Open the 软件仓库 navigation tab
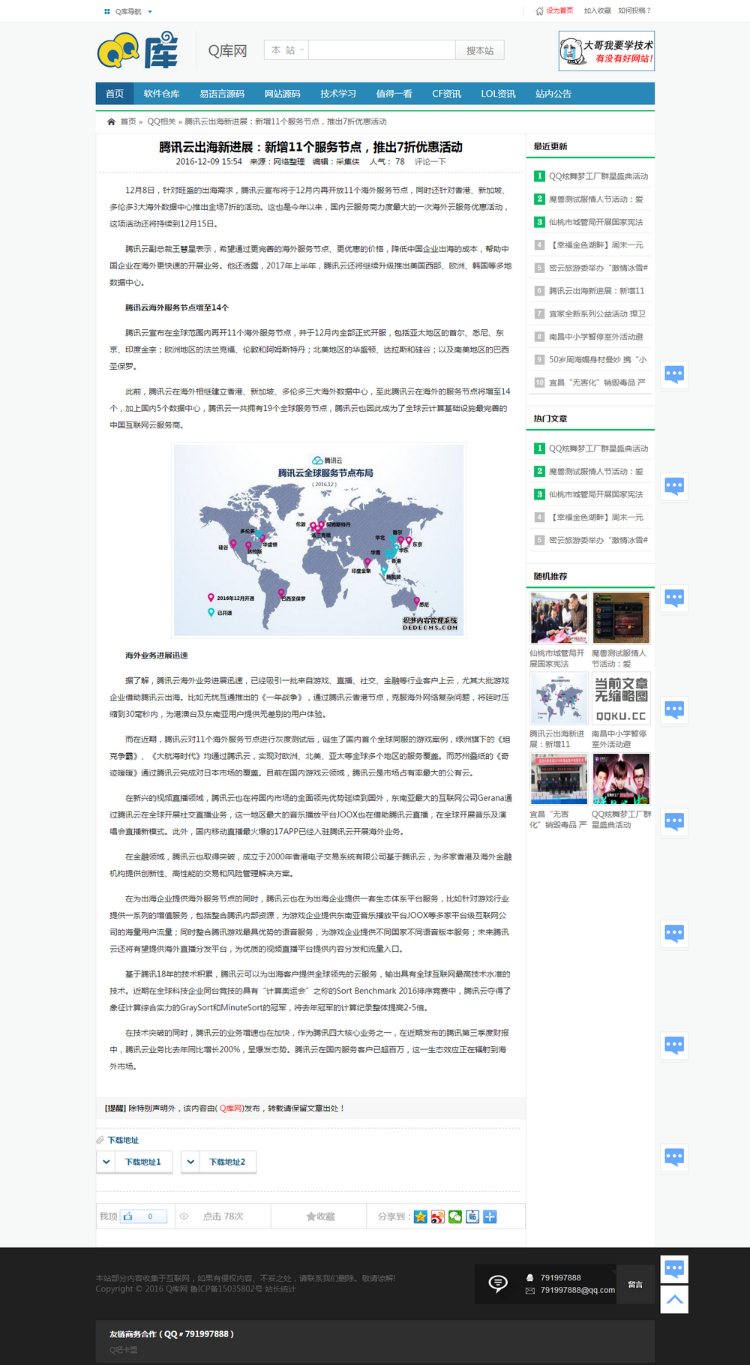The width and height of the screenshot is (750, 1365). (161, 94)
